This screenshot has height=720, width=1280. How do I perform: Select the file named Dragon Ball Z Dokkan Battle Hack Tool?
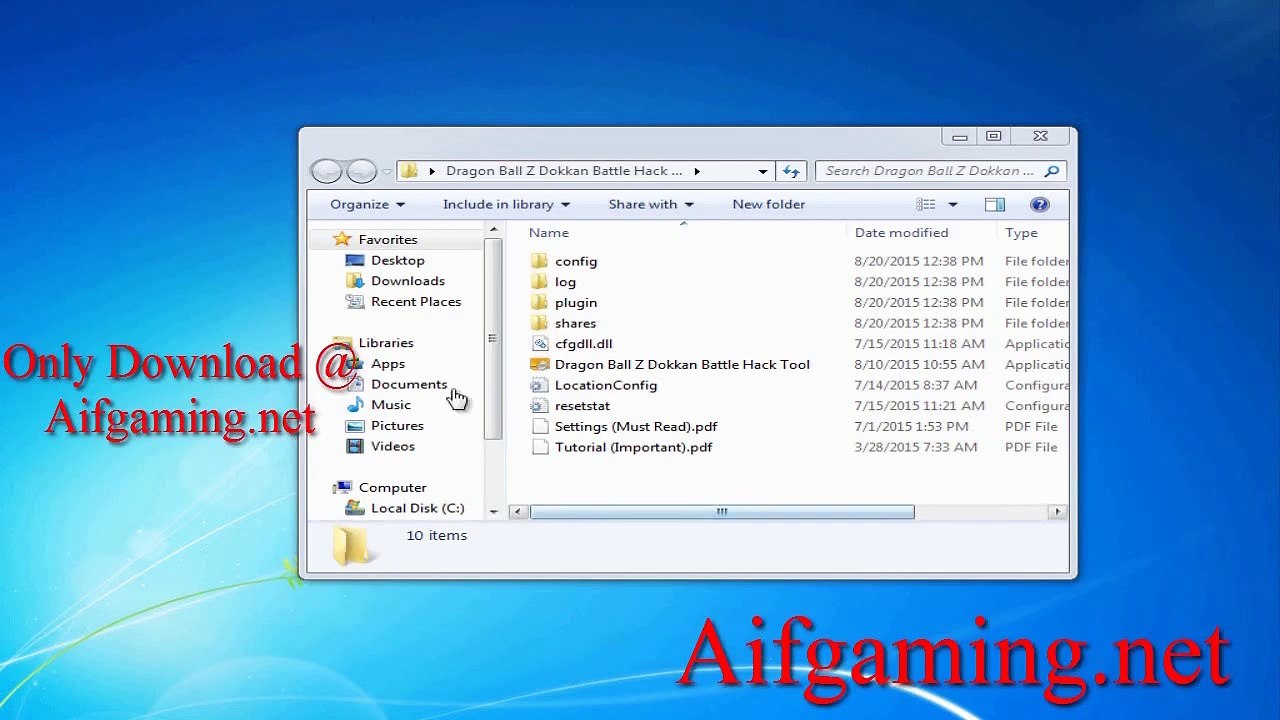coord(682,364)
